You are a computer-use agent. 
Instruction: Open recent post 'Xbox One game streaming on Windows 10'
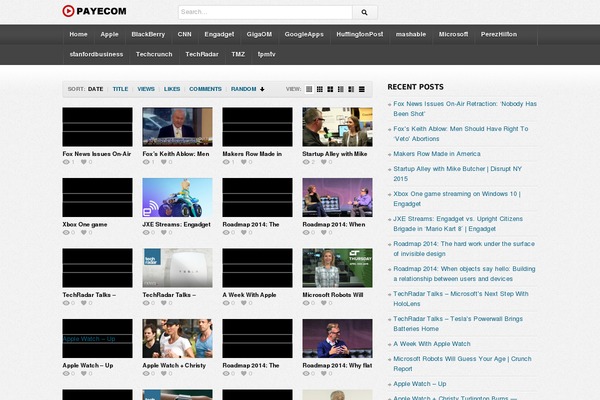[x=457, y=199]
